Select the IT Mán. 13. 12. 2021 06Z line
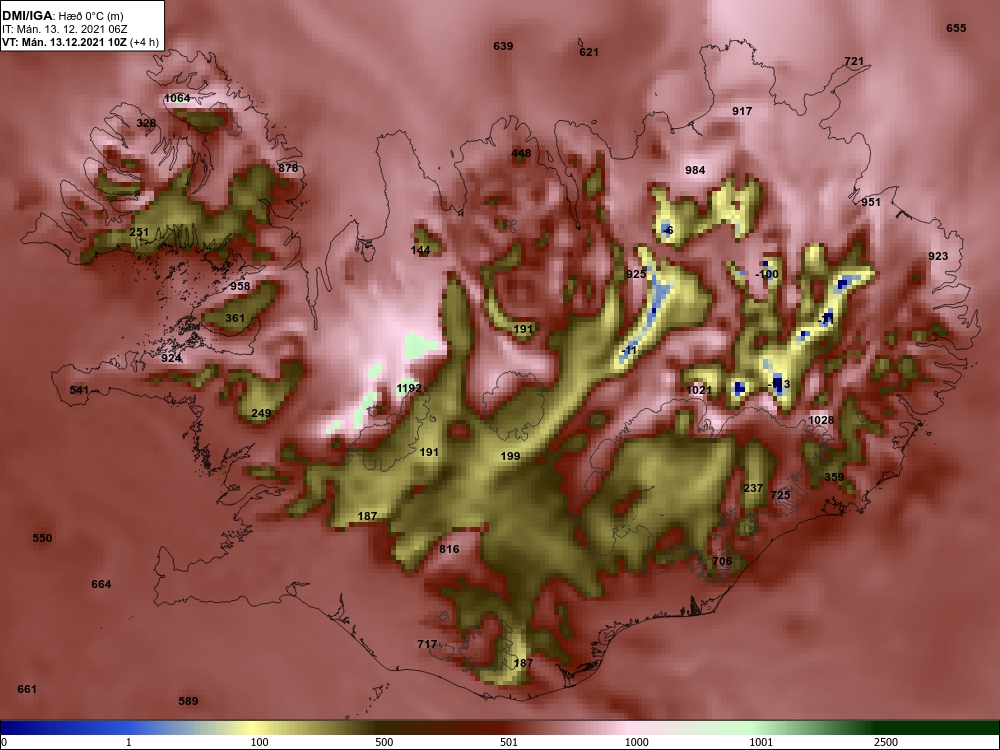The image size is (1000, 750). 65,29
